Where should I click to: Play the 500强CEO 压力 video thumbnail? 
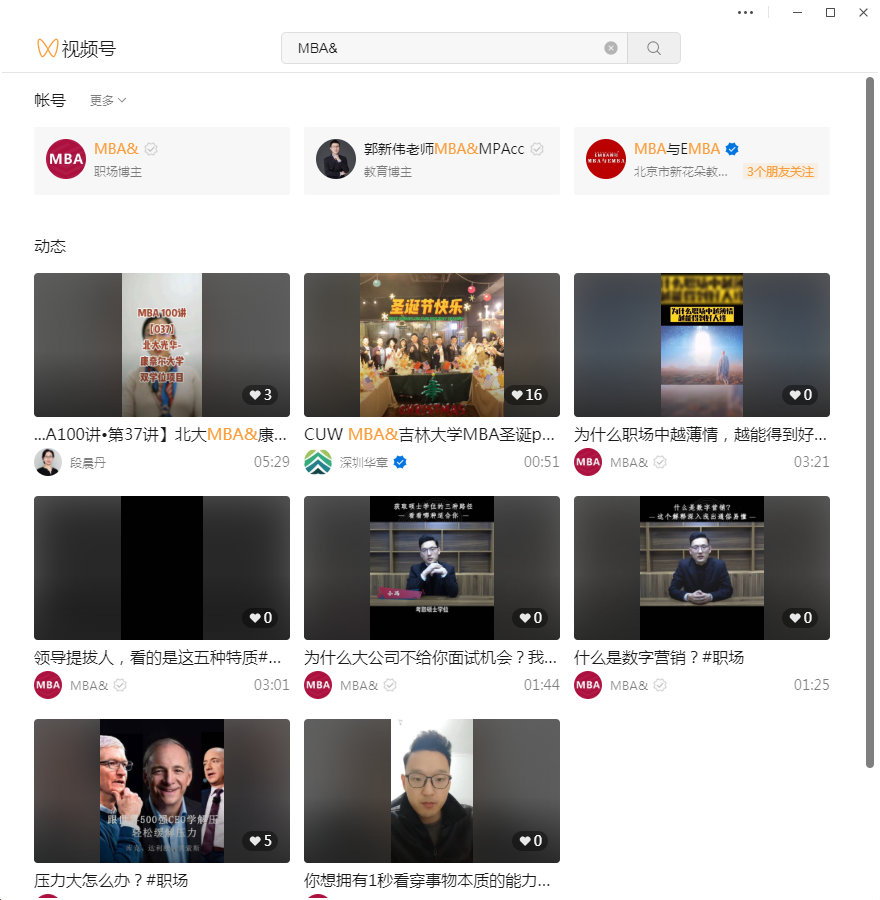(162, 790)
